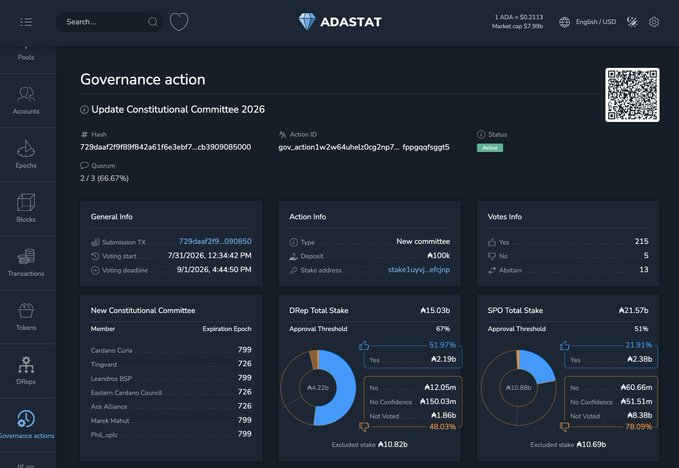The width and height of the screenshot is (679, 468).
Task: Click the governance action hash value
Action: (x=165, y=147)
